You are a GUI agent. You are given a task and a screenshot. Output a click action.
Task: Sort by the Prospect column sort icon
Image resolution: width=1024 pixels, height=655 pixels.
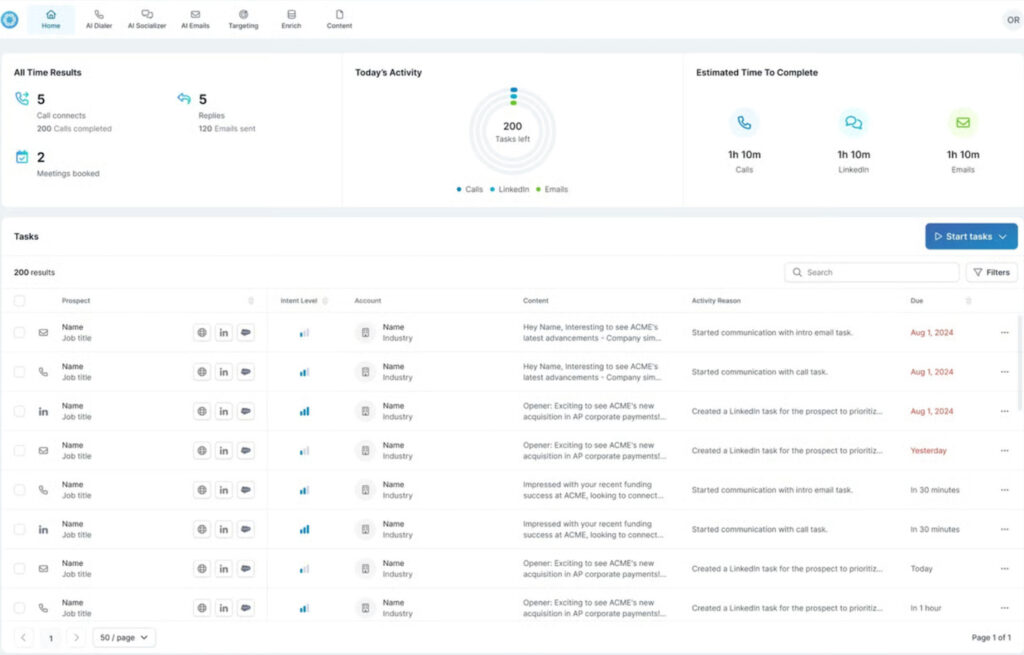pyautogui.click(x=251, y=300)
